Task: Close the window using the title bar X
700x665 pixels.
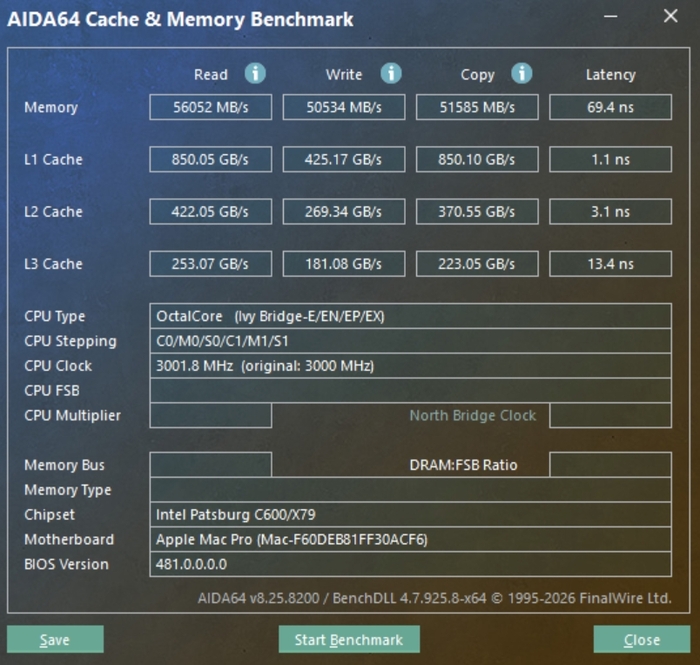Action: 670,17
